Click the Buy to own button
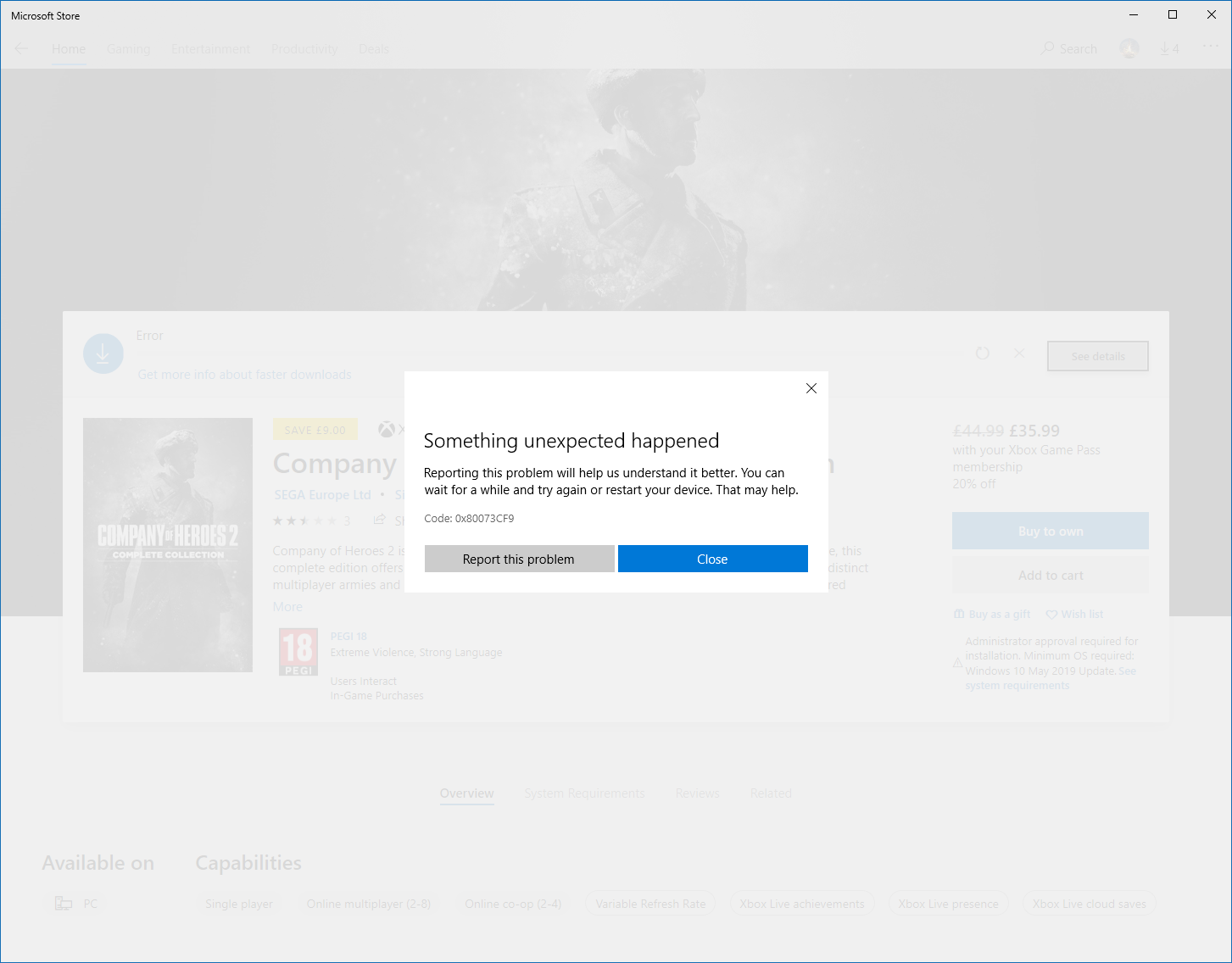1232x963 pixels. pyautogui.click(x=1050, y=530)
